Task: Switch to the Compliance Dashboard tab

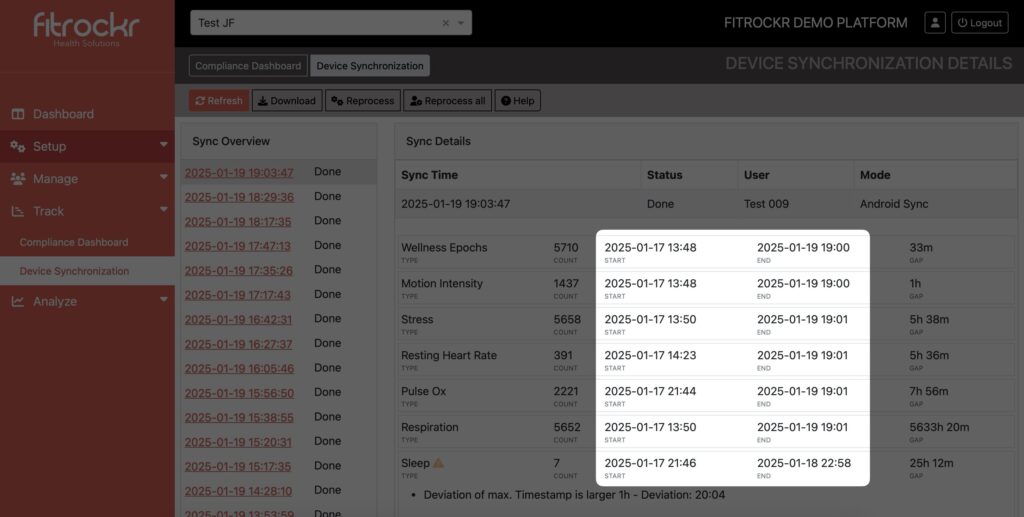Action: coord(248,66)
